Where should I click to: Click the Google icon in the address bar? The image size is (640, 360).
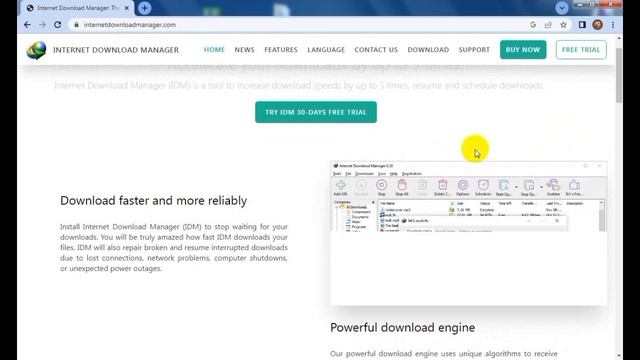tap(533, 25)
